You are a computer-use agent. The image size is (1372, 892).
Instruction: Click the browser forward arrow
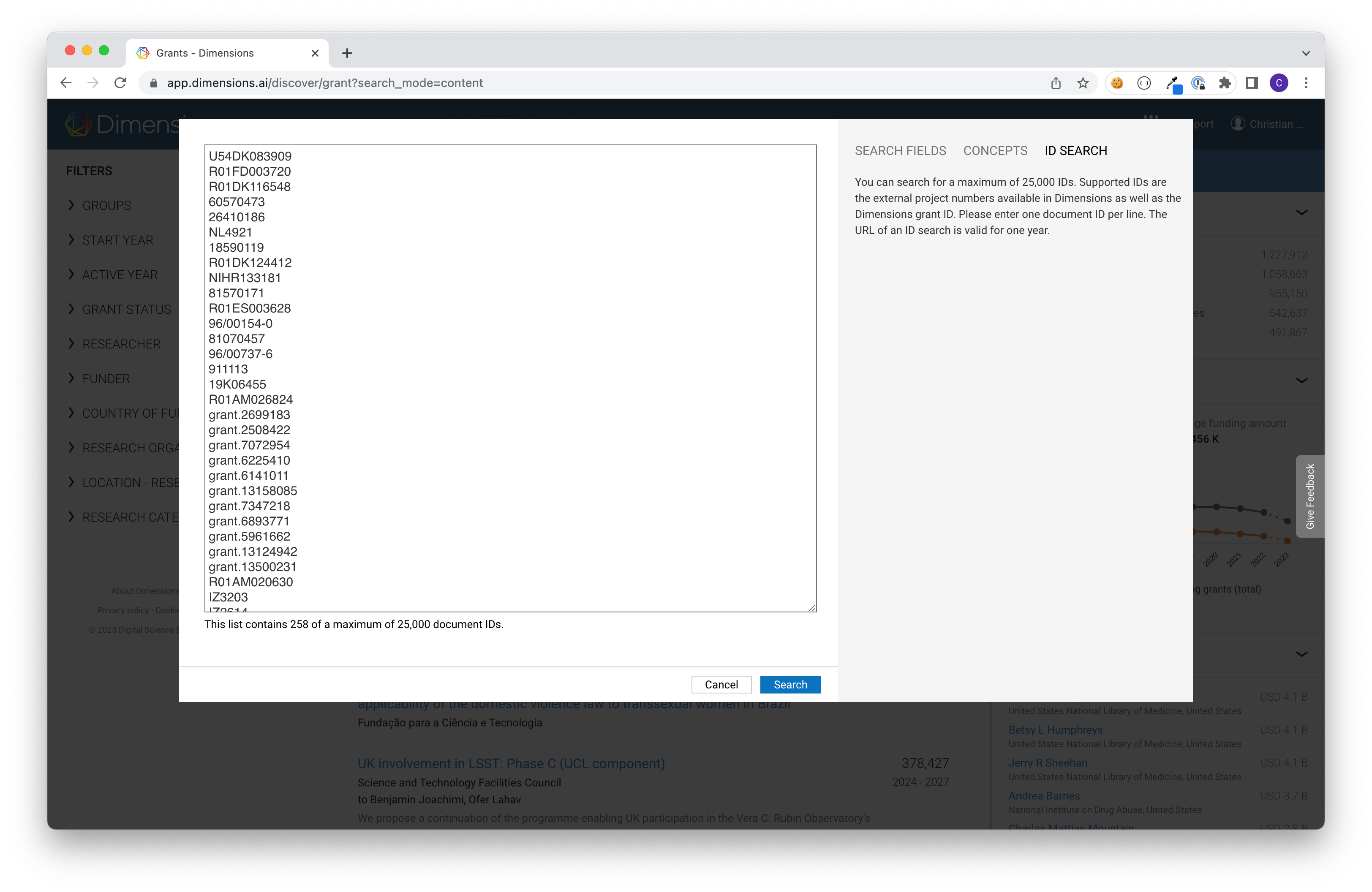(93, 83)
